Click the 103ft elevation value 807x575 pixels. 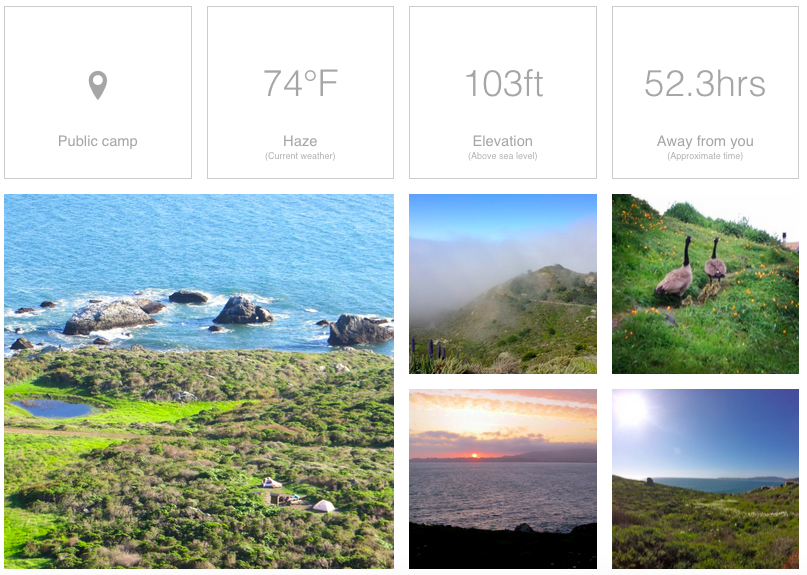[x=503, y=83]
